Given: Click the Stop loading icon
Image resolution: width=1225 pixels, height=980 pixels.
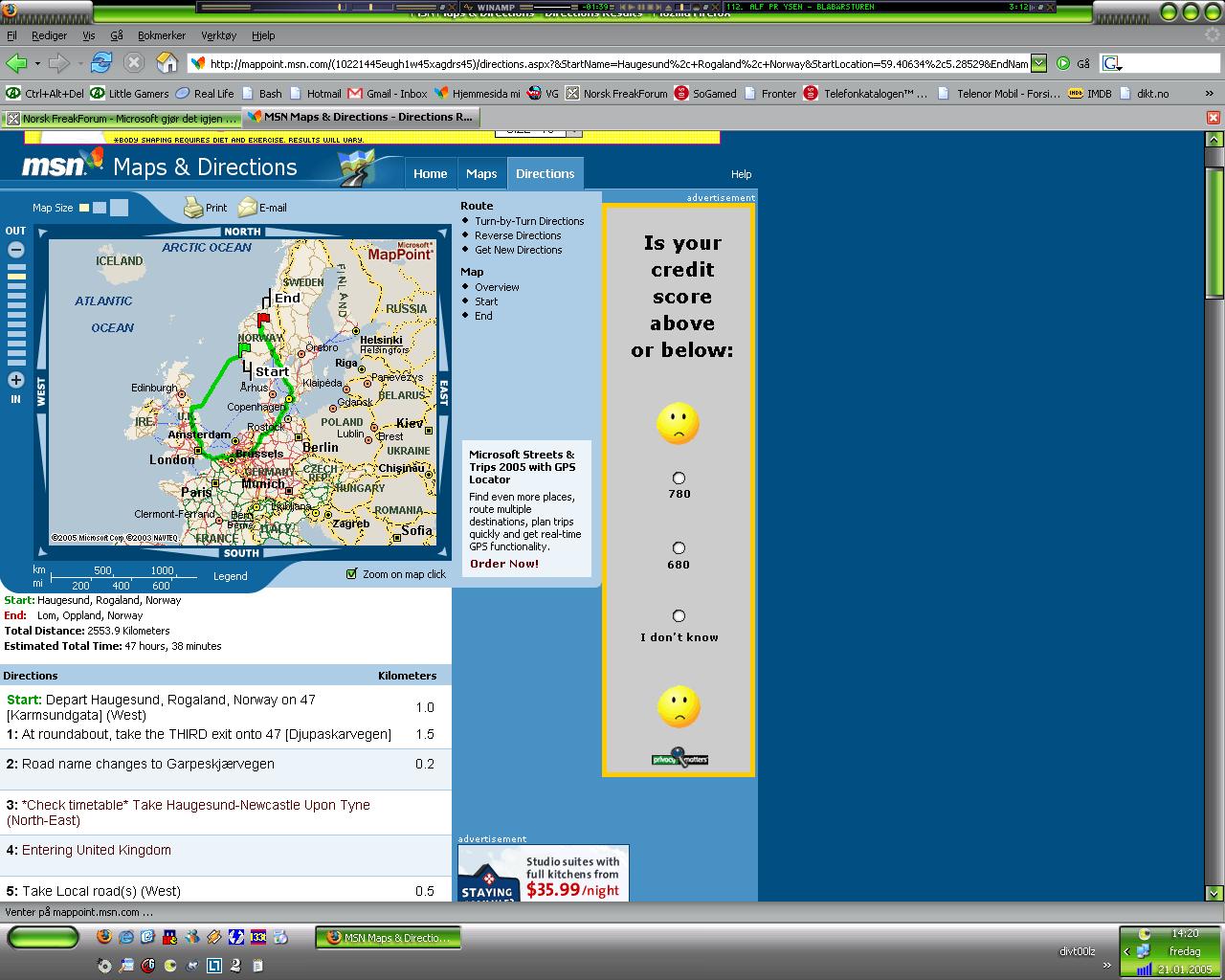Looking at the screenshot, I should [134, 64].
